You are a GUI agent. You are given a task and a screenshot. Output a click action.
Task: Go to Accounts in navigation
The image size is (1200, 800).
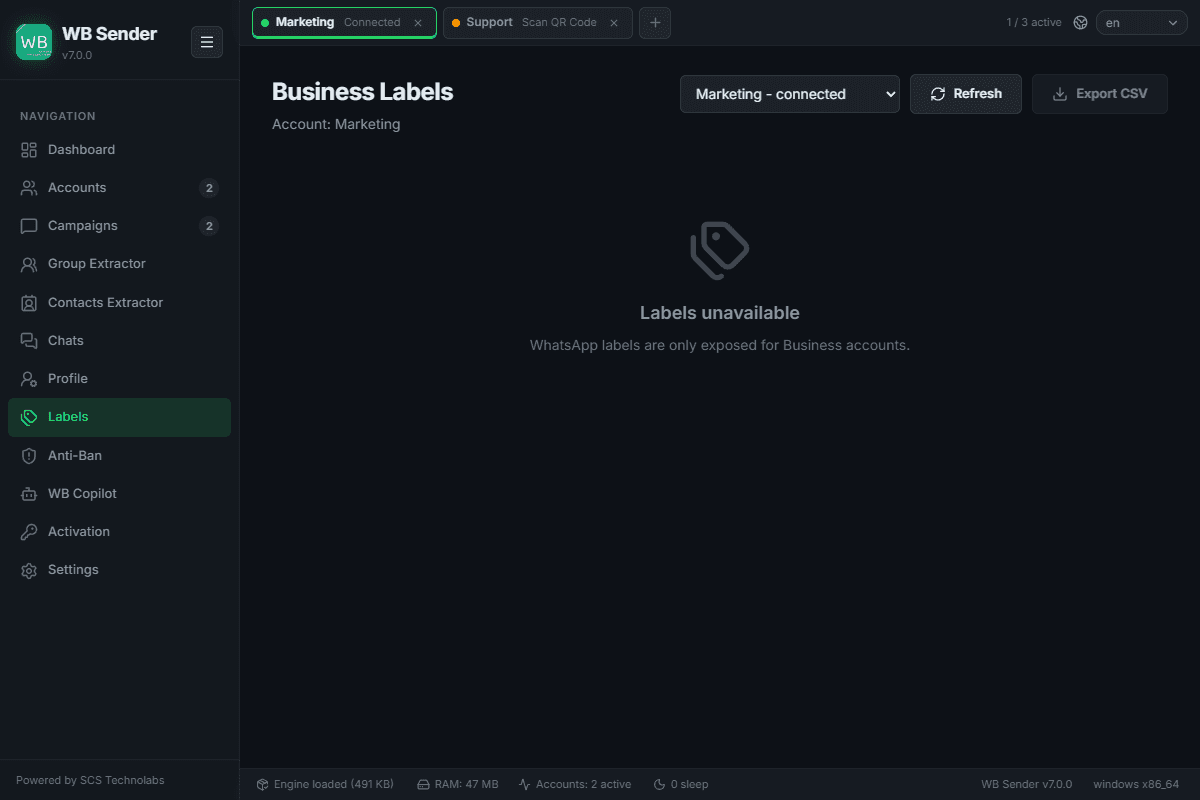tap(119, 188)
